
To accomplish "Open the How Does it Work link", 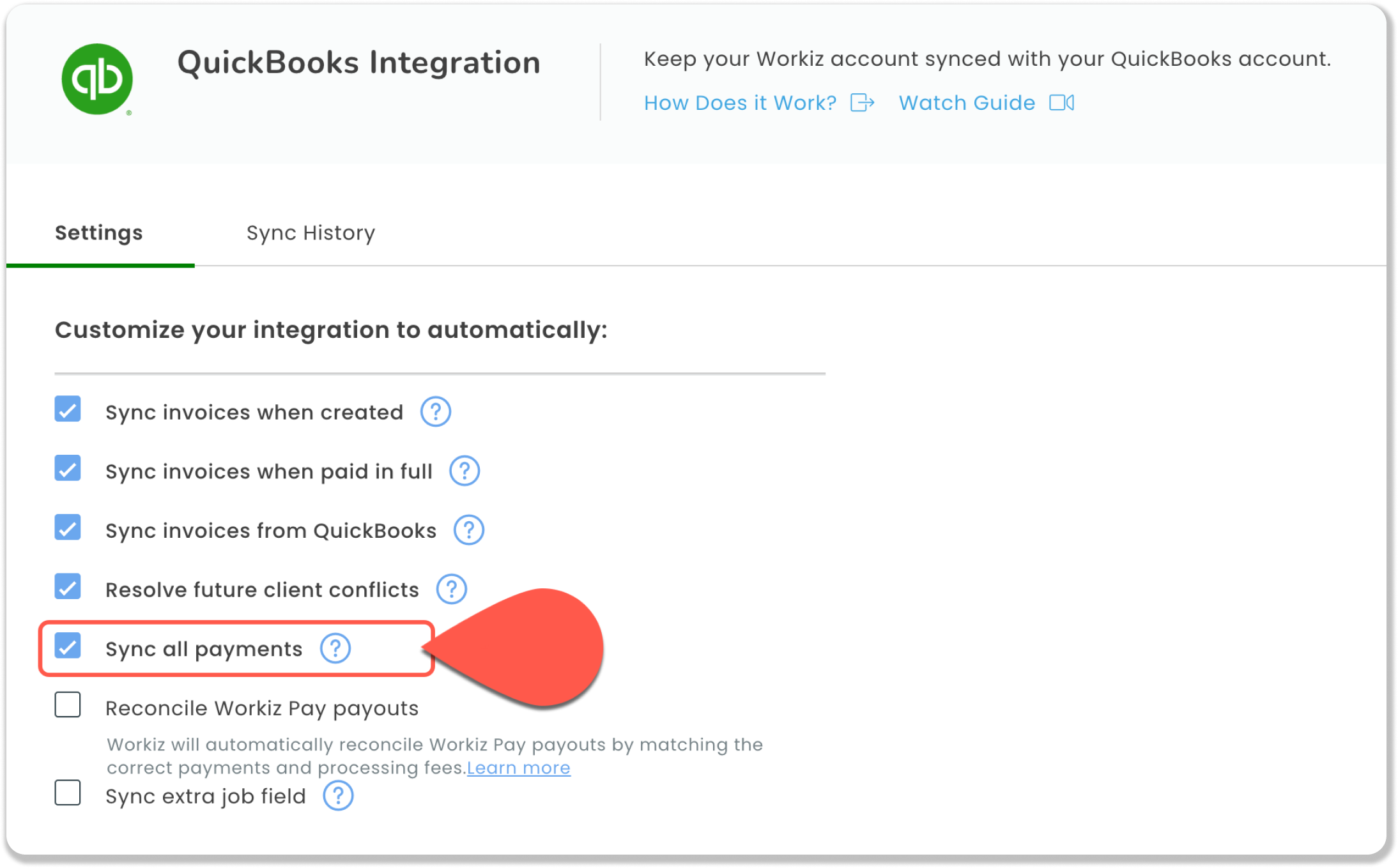I will click(x=740, y=103).
